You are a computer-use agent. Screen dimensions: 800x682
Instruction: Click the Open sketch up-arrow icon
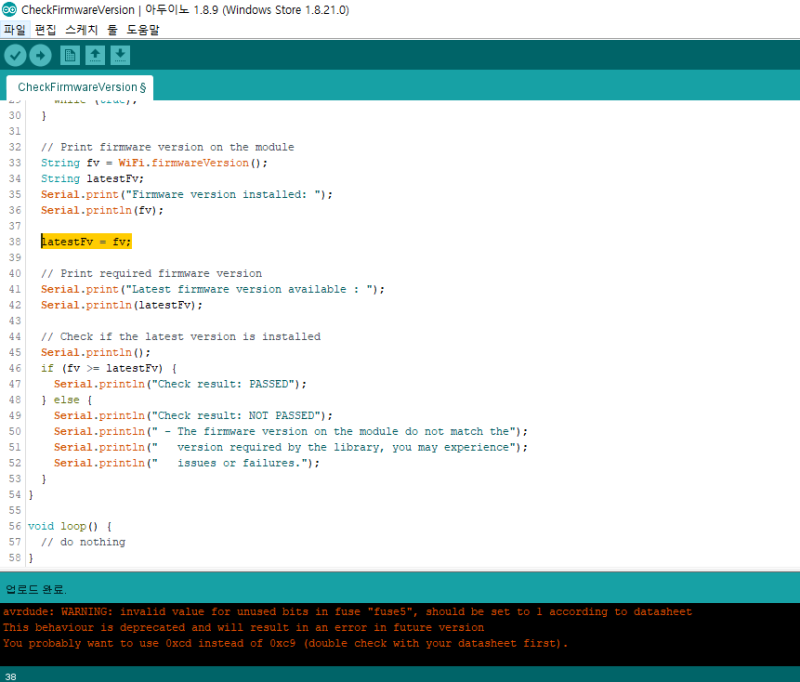[x=95, y=55]
